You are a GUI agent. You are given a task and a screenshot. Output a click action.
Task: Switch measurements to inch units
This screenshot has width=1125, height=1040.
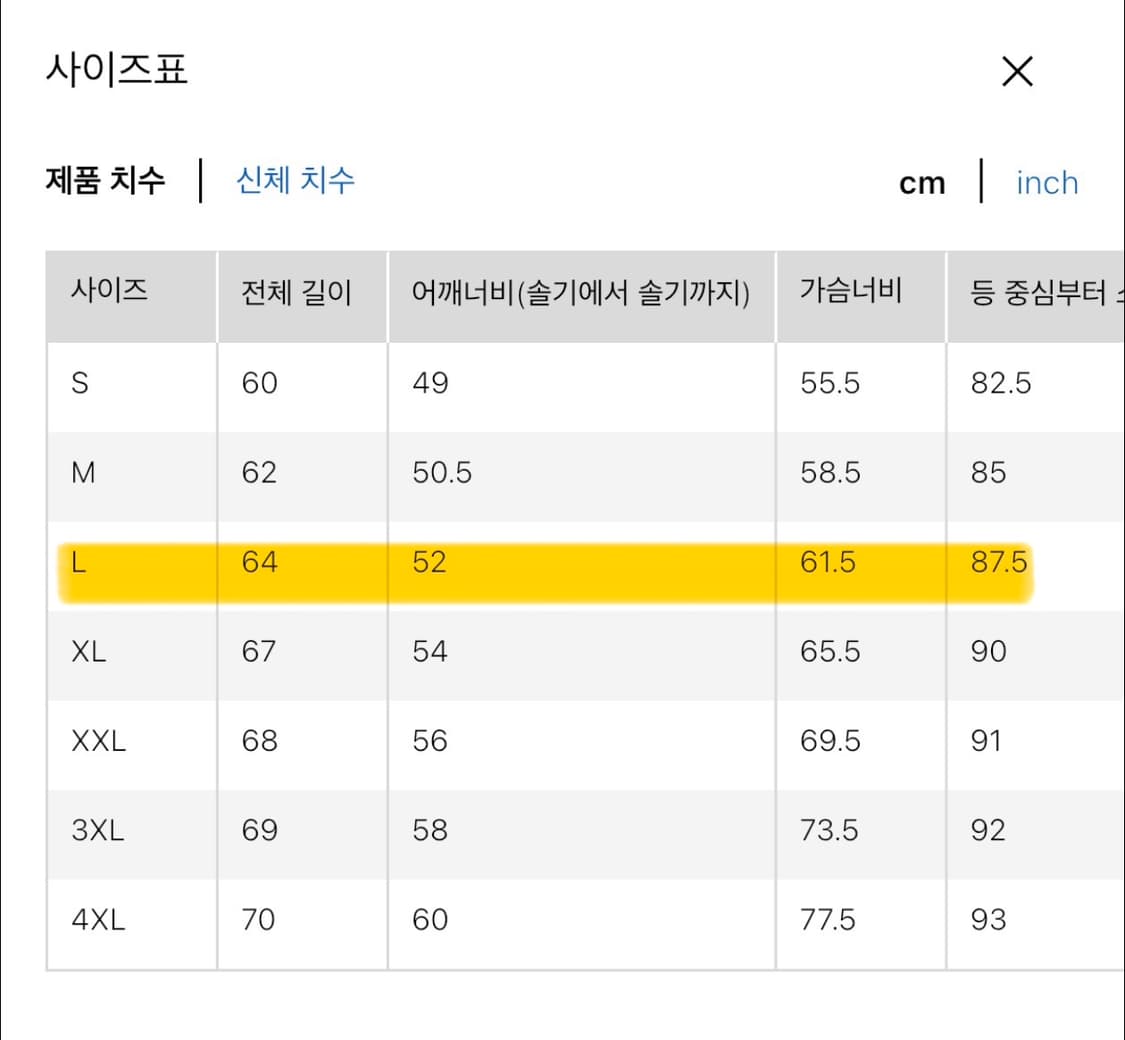click(1046, 182)
